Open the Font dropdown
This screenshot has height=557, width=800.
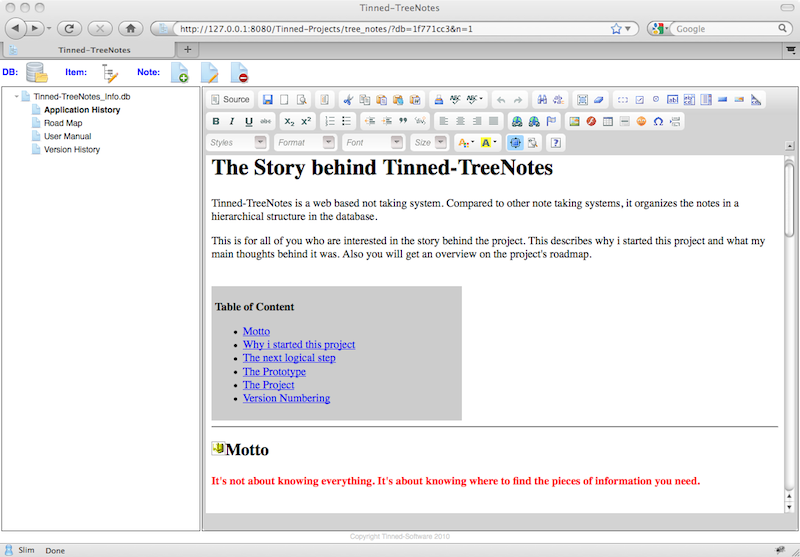coord(373,142)
